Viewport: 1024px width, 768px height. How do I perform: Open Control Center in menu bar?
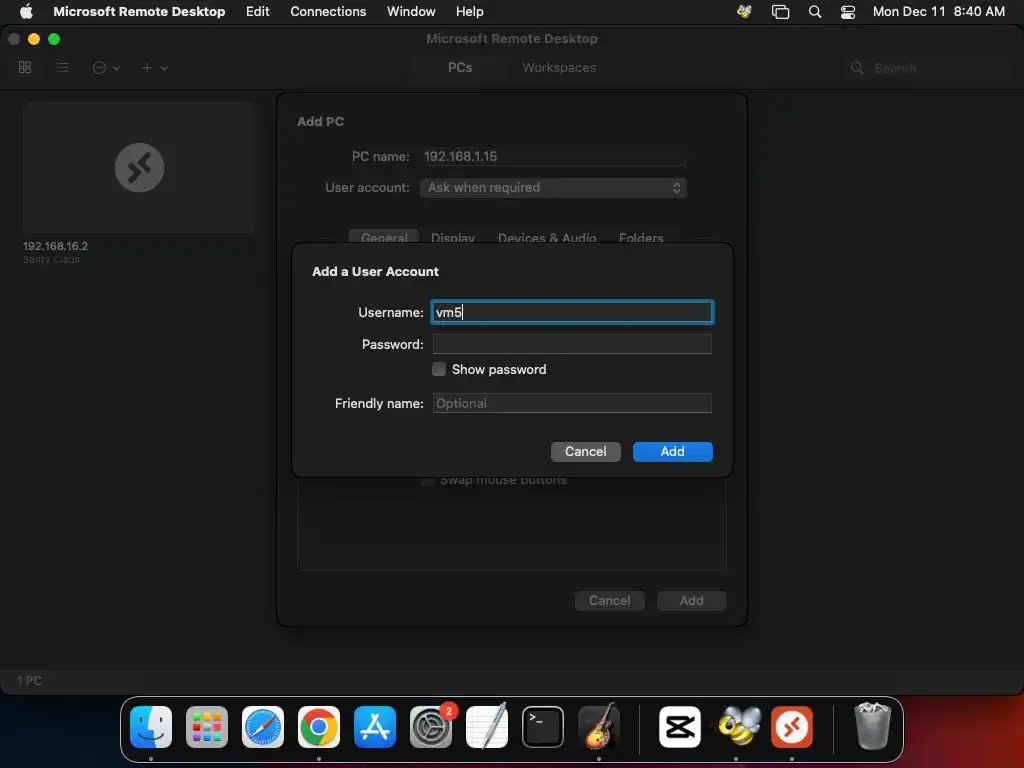(848, 11)
